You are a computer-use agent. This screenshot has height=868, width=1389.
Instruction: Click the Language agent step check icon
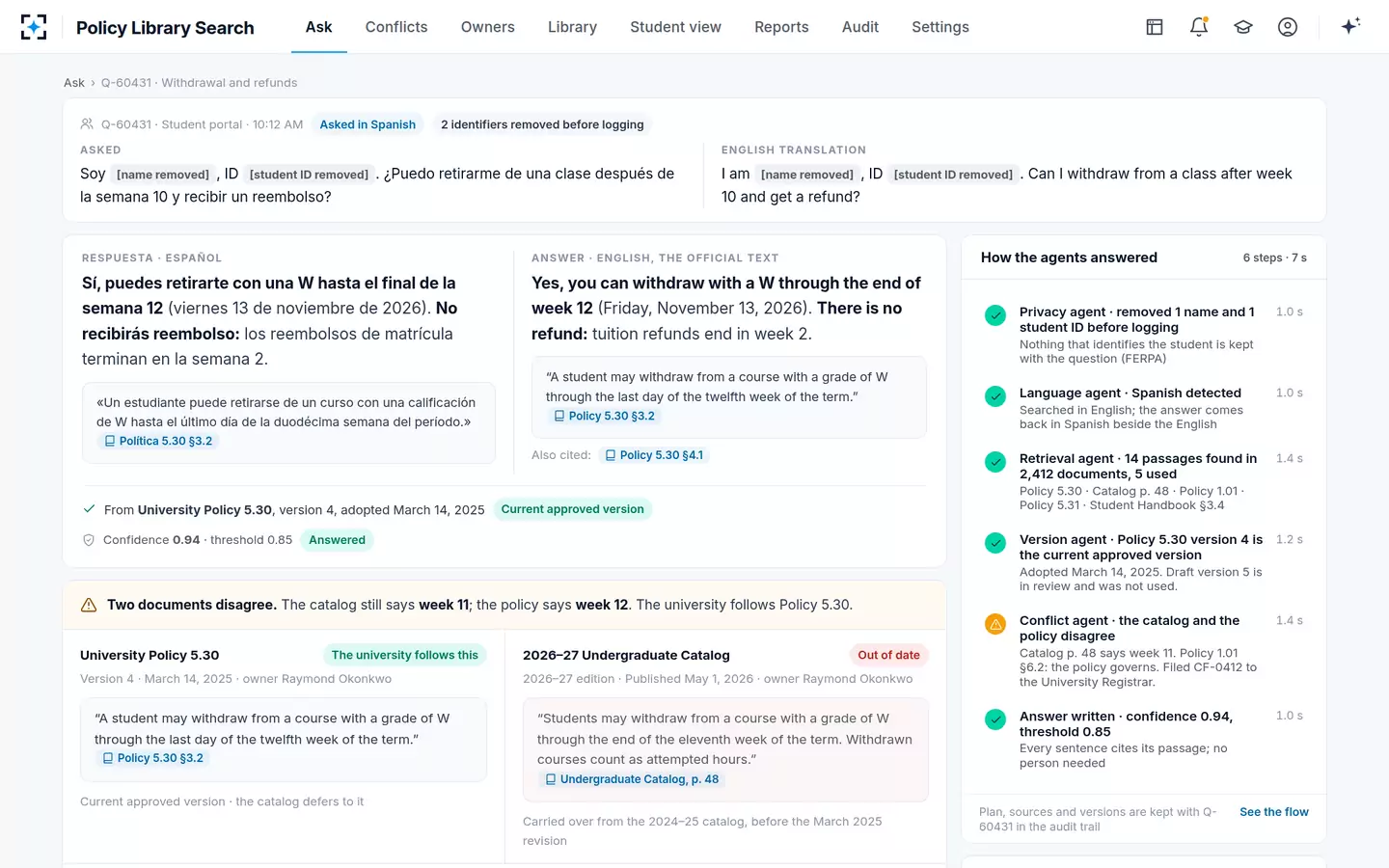click(995, 396)
